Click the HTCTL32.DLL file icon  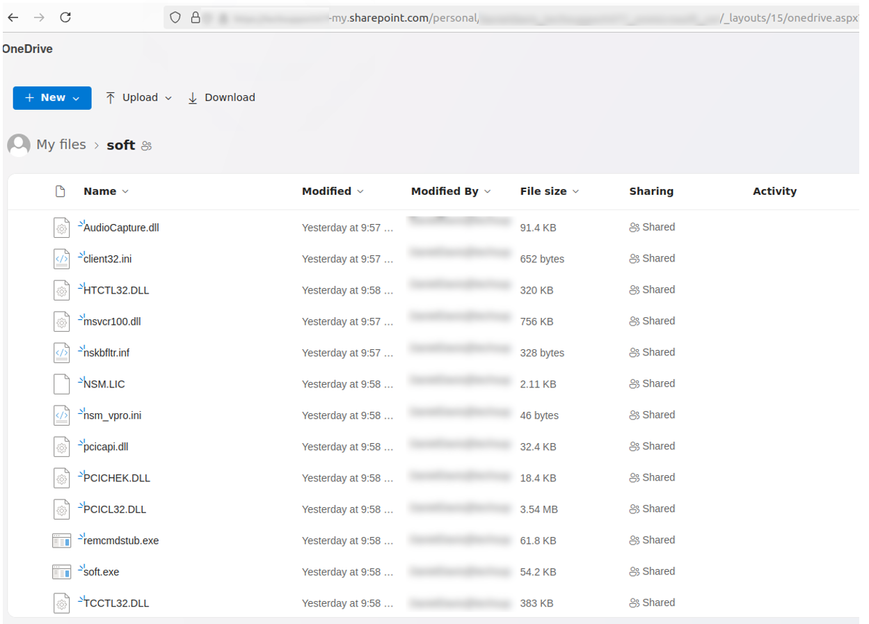tap(62, 290)
